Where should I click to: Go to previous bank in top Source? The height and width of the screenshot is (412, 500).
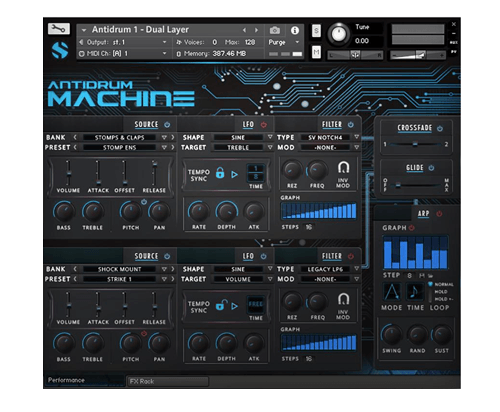75,137
